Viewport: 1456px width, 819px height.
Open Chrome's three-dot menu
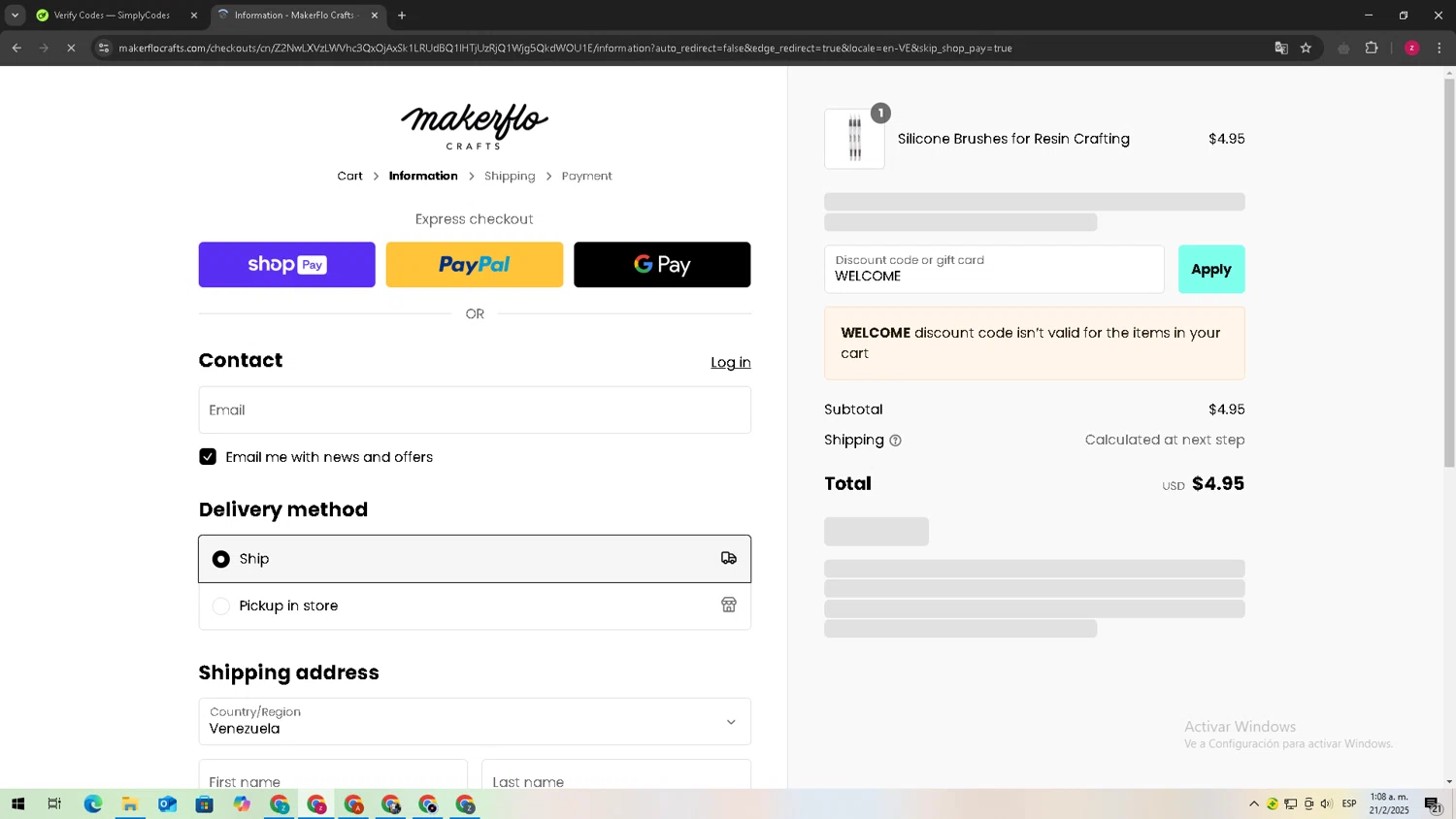[x=1439, y=48]
